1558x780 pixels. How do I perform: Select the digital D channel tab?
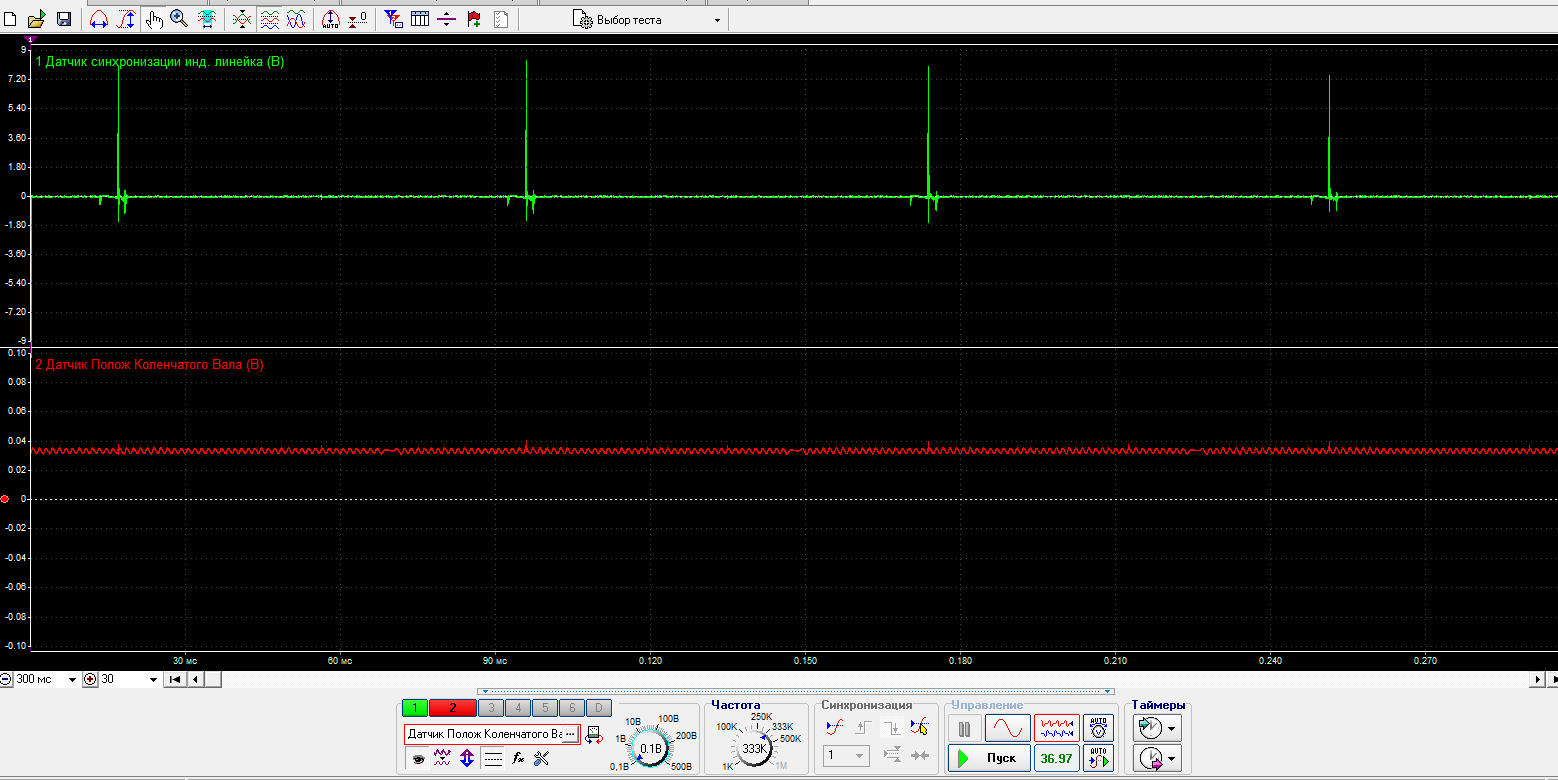[x=599, y=708]
